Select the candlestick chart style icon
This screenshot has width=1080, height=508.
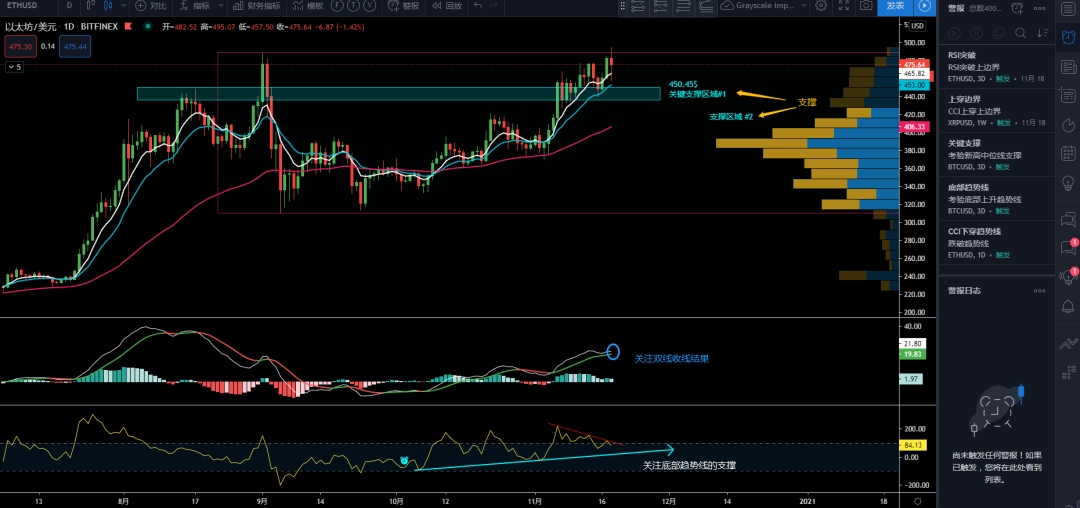pos(107,6)
